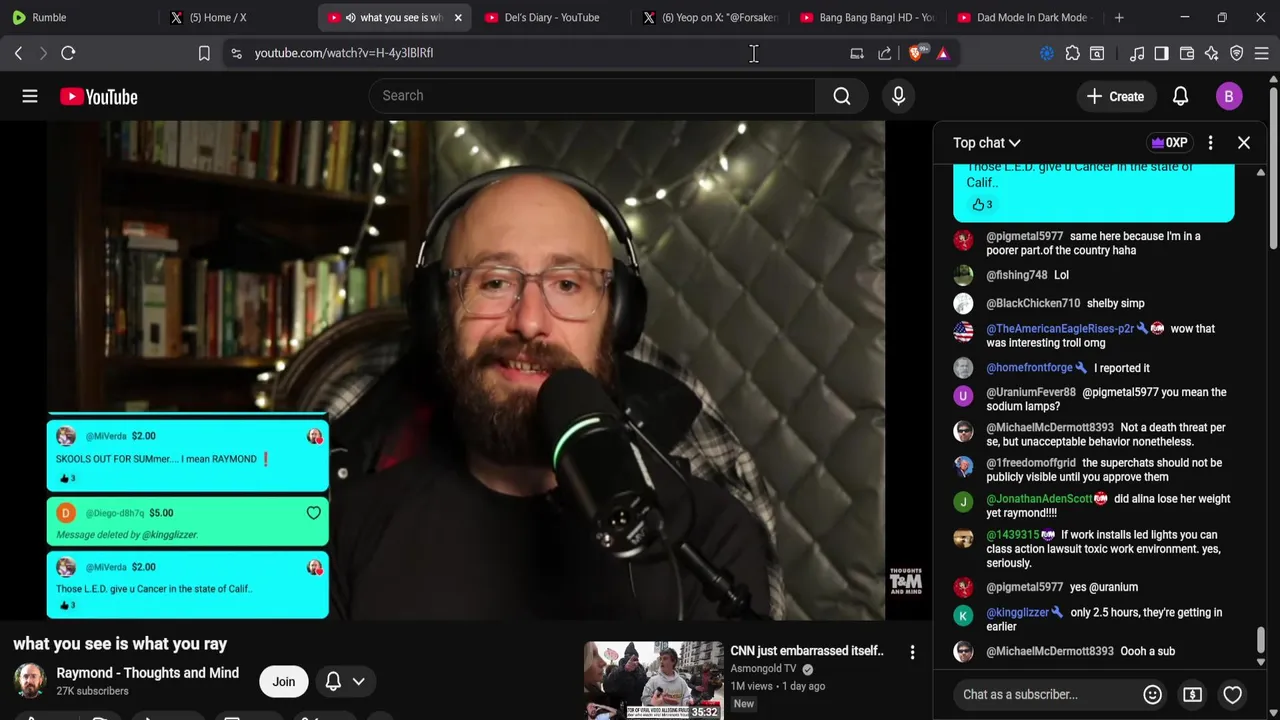Switch to the Yeop on X tab

point(710,17)
